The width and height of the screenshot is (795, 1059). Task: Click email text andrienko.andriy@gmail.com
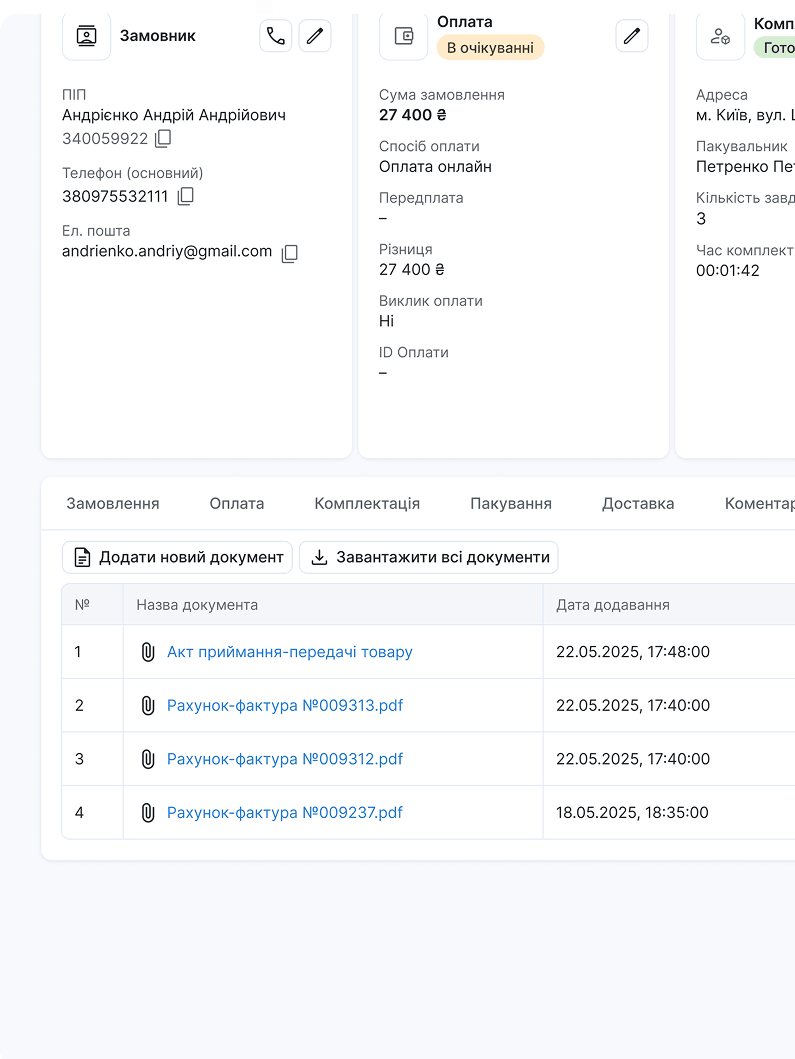(167, 251)
